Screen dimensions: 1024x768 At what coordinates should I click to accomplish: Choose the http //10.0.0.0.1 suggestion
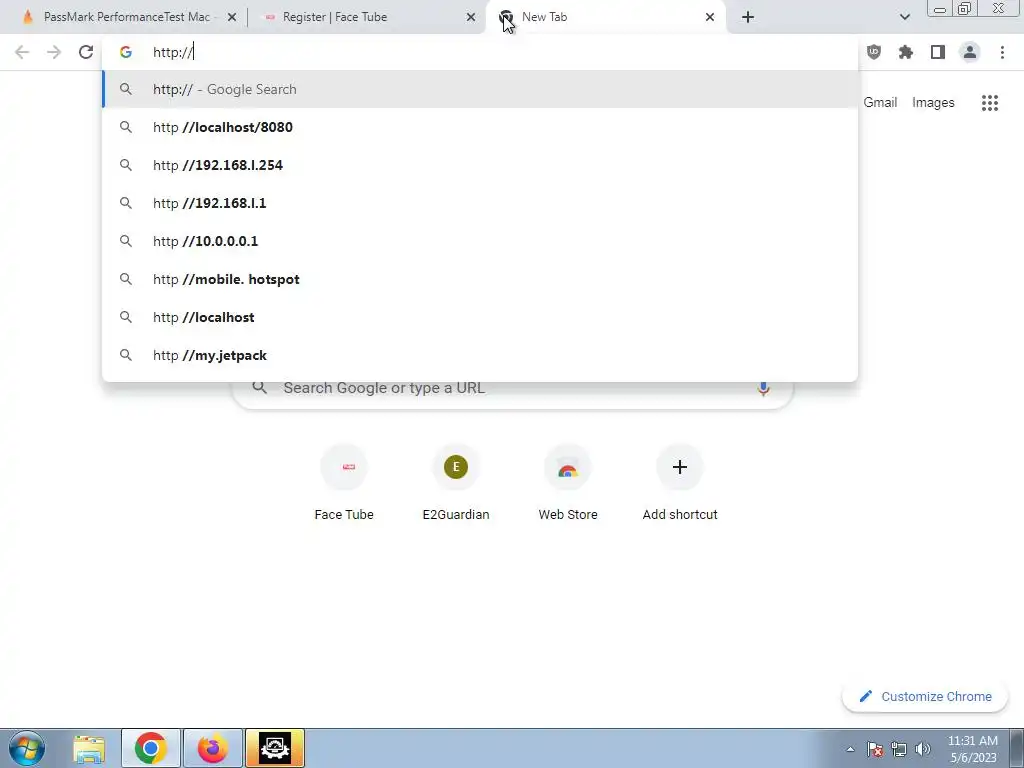480,241
